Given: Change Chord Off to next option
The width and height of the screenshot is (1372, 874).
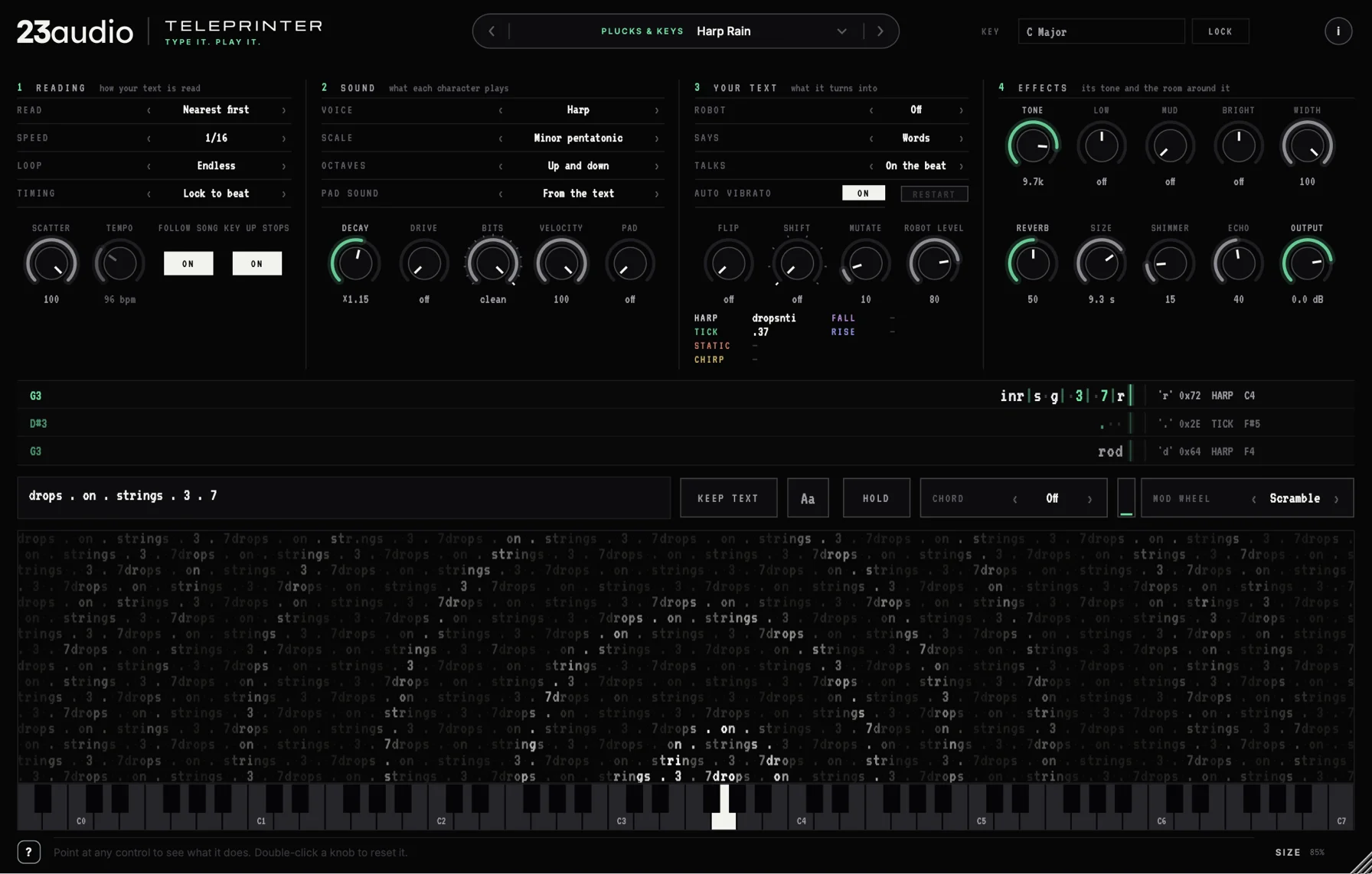Looking at the screenshot, I should [1090, 498].
